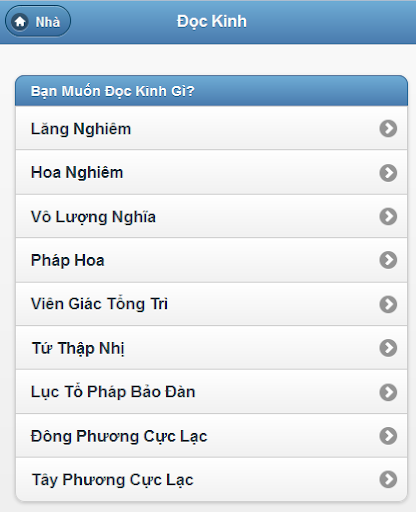
Task: Click the Nhà home button
Action: point(38,22)
